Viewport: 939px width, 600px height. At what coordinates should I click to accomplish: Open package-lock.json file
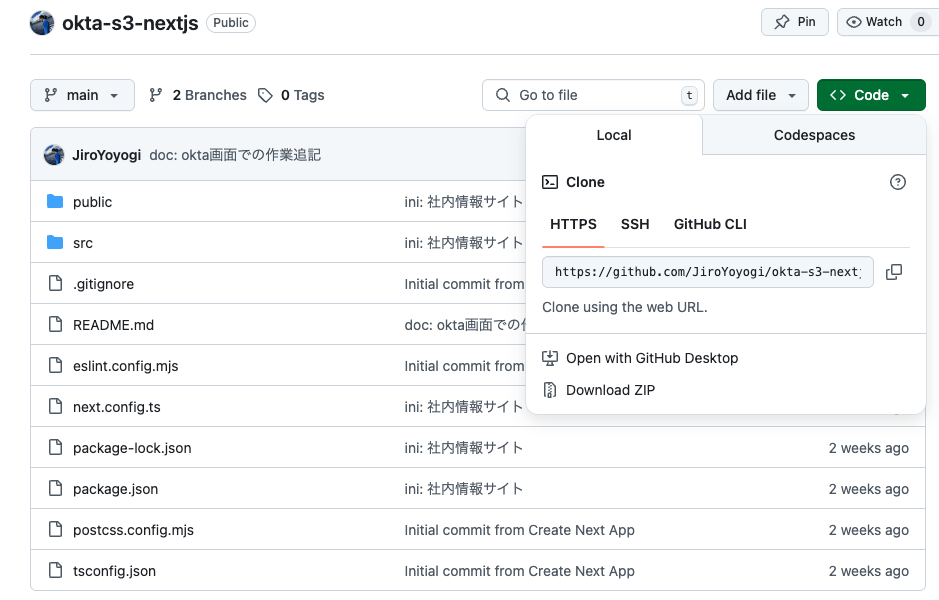pos(132,448)
